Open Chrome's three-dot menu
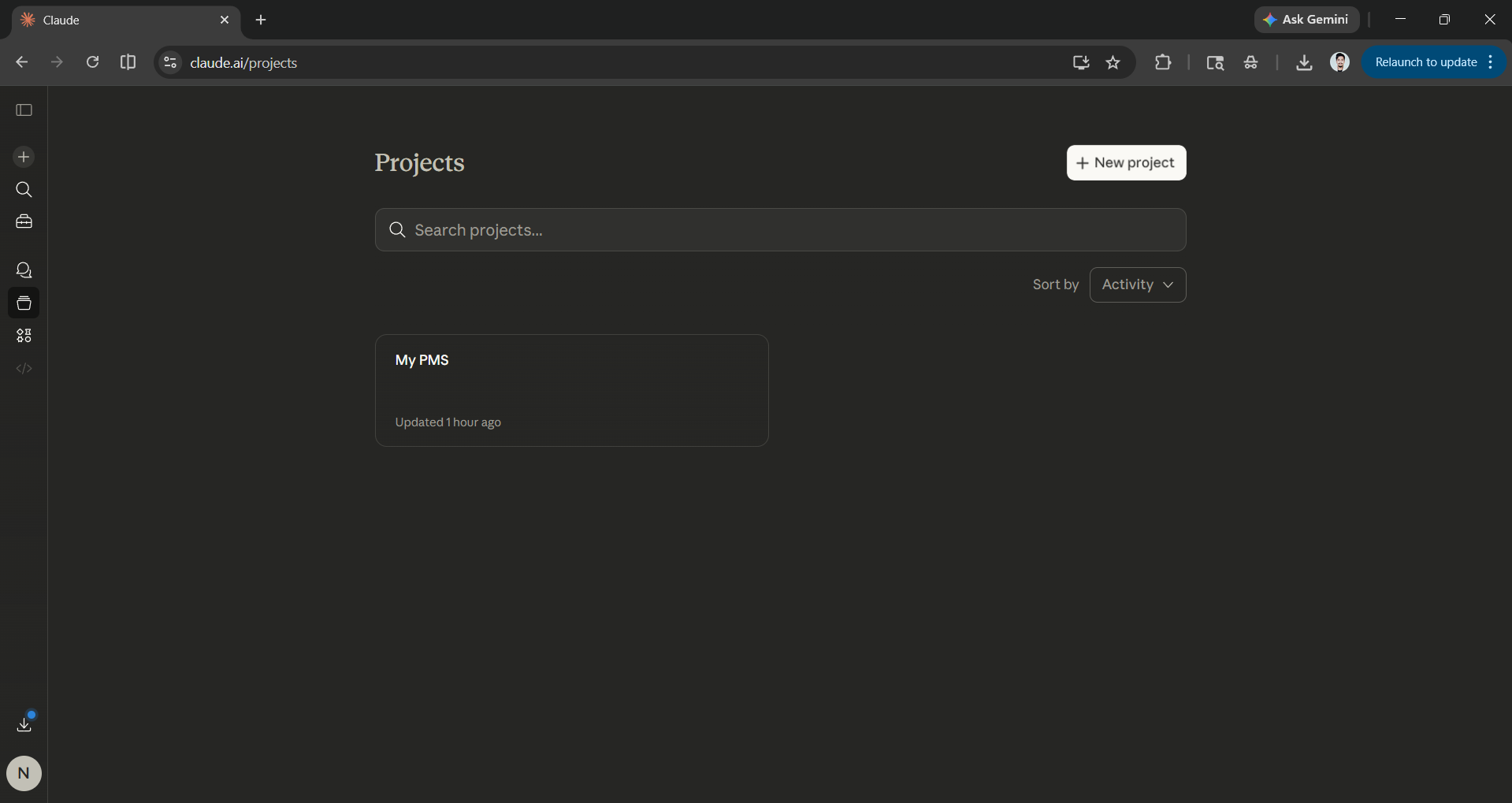1512x803 pixels. click(1491, 62)
